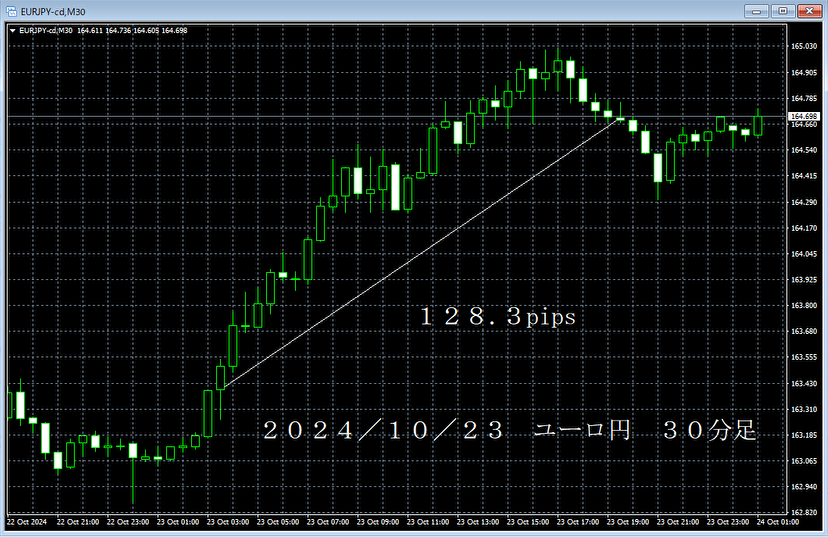Click the 164.905 price scale label
The width and height of the screenshot is (828, 537).
coord(804,73)
